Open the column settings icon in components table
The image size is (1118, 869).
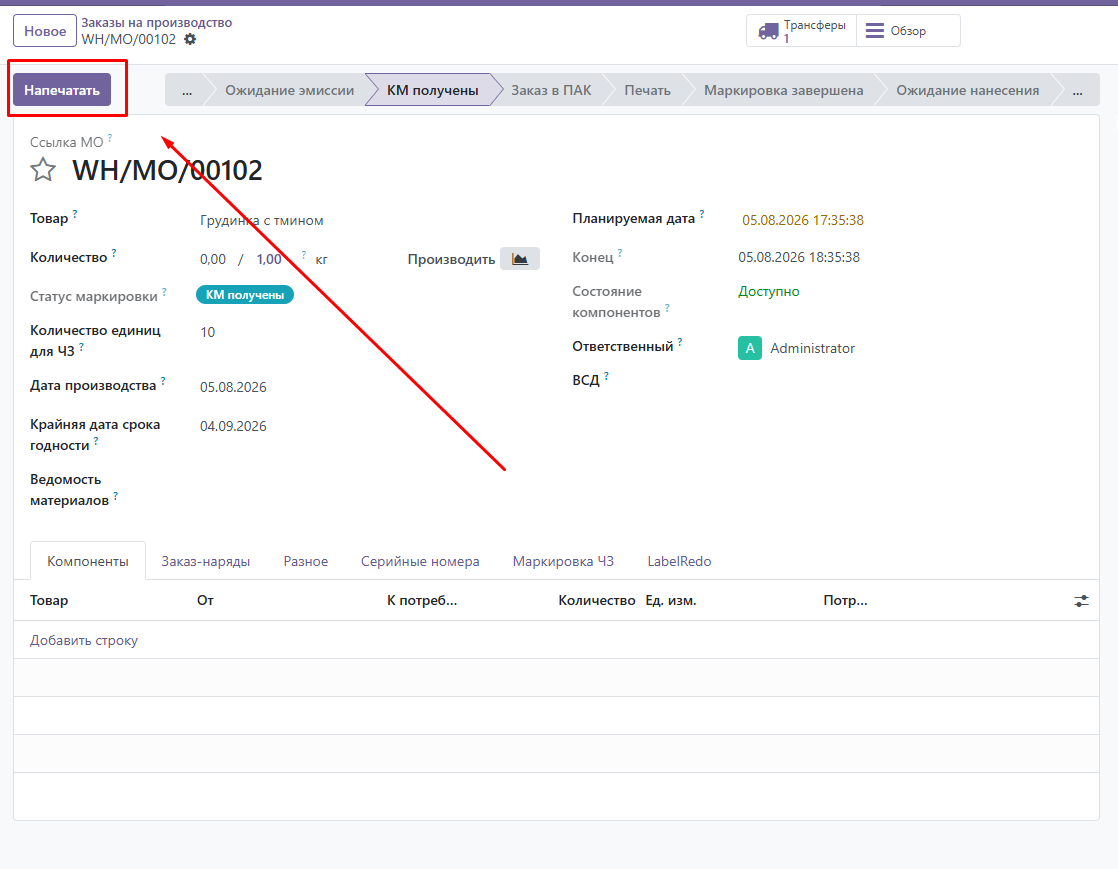(x=1081, y=601)
